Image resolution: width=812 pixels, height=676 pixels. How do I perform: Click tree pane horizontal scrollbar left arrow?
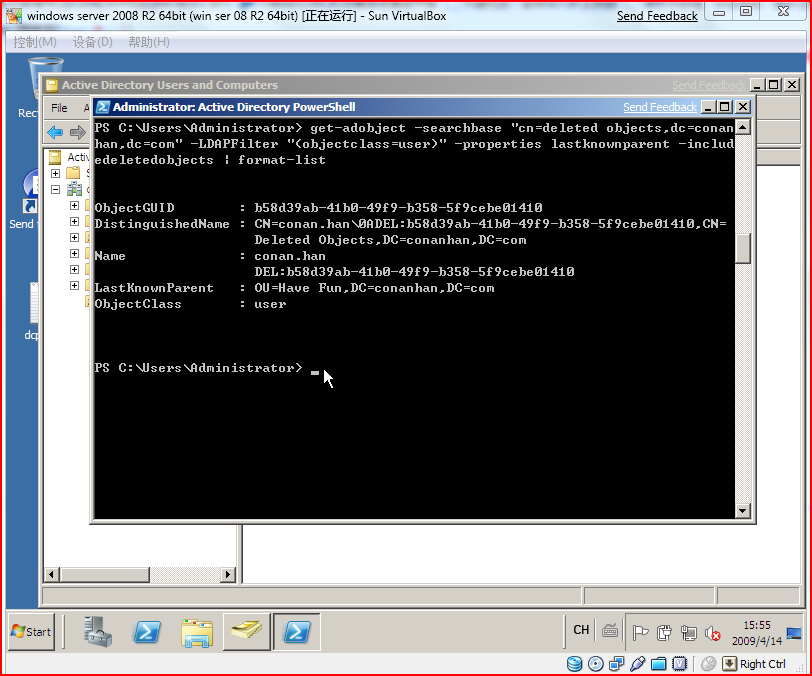click(51, 574)
